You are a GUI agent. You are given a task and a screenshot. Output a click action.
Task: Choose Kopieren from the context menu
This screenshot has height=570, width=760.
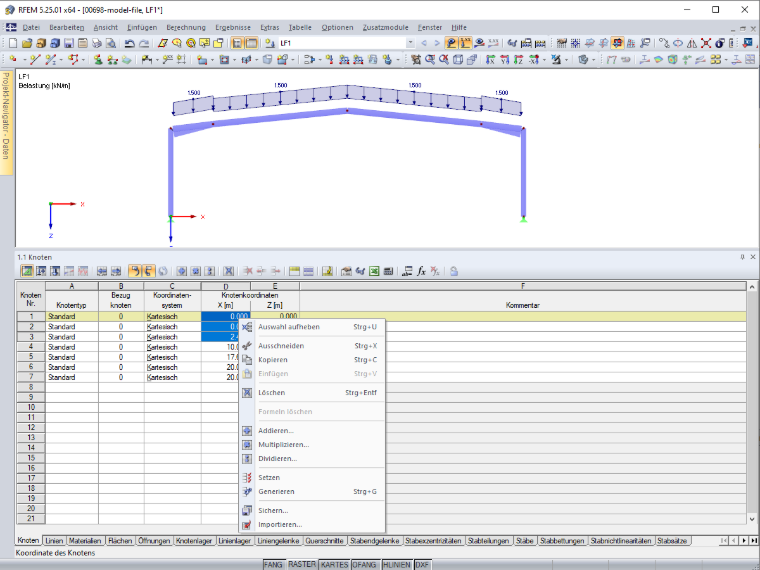(273, 360)
